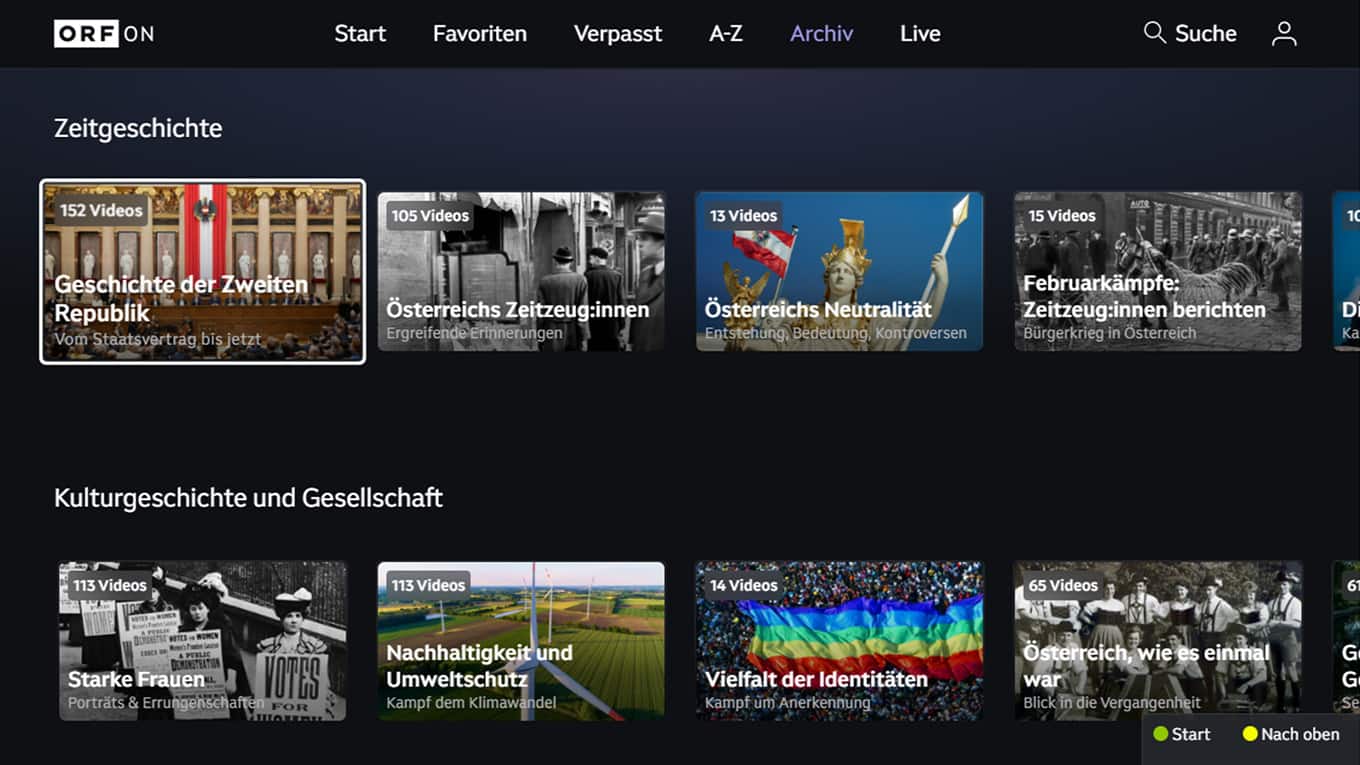Open the user profile icon
Image resolution: width=1360 pixels, height=765 pixels.
coord(1284,33)
